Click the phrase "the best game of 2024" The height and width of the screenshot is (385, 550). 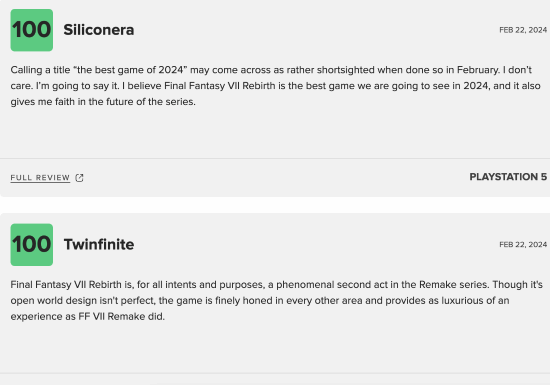(130, 70)
